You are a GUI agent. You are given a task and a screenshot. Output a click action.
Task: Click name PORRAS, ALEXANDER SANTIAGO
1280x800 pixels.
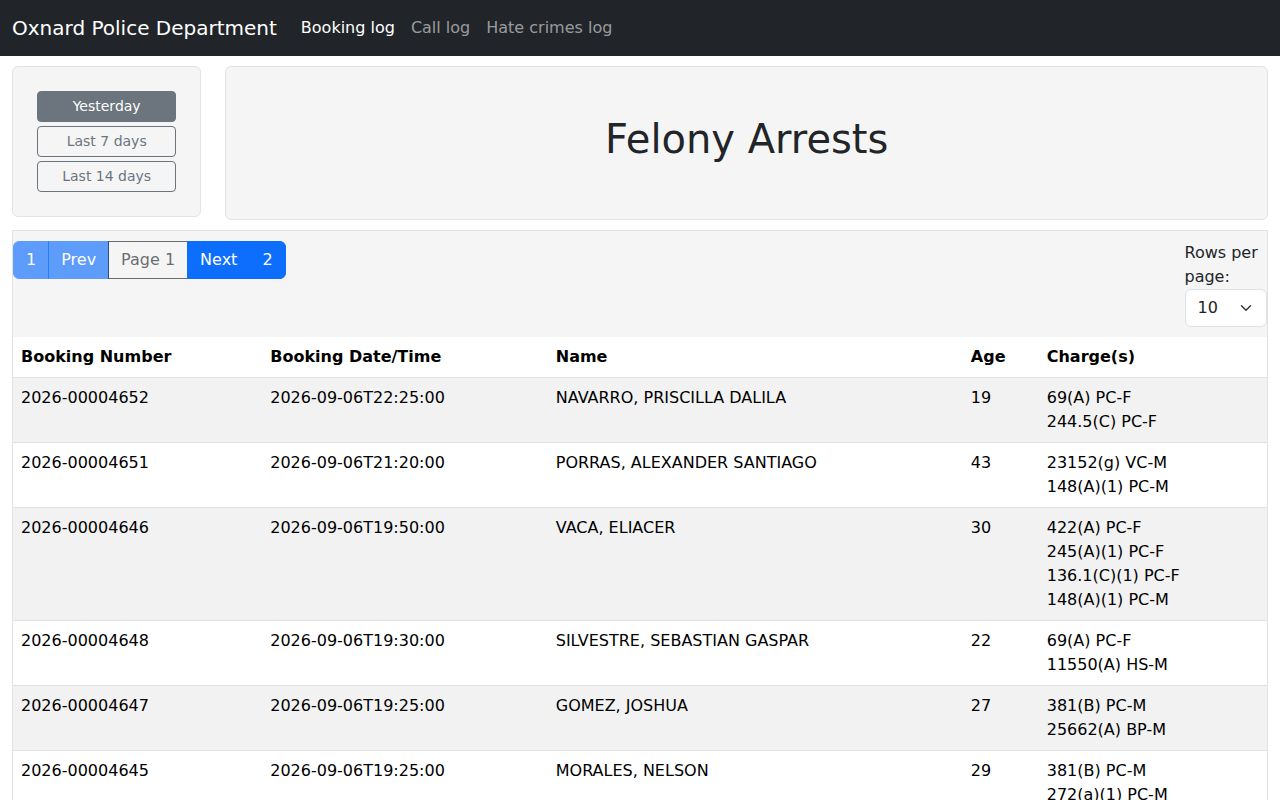(686, 463)
